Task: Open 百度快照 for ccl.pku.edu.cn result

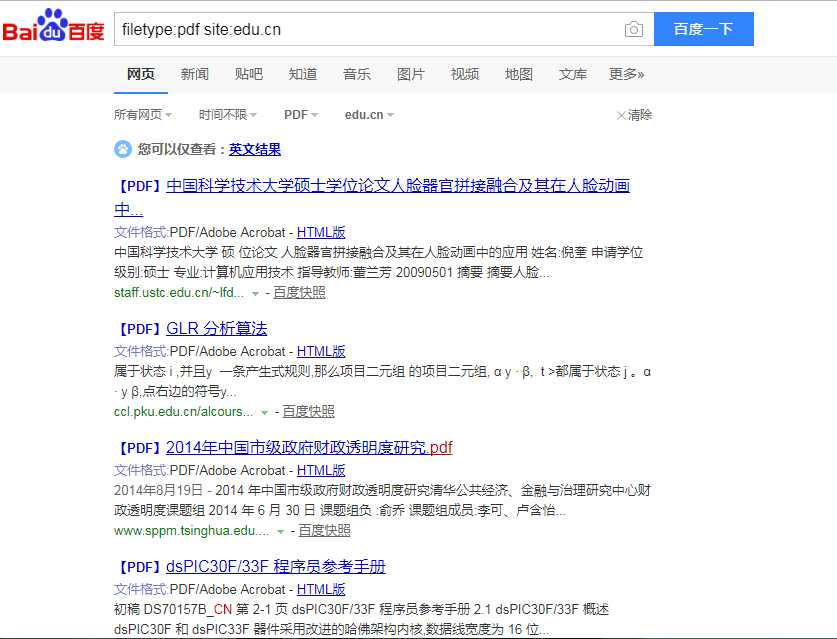Action: coord(308,412)
